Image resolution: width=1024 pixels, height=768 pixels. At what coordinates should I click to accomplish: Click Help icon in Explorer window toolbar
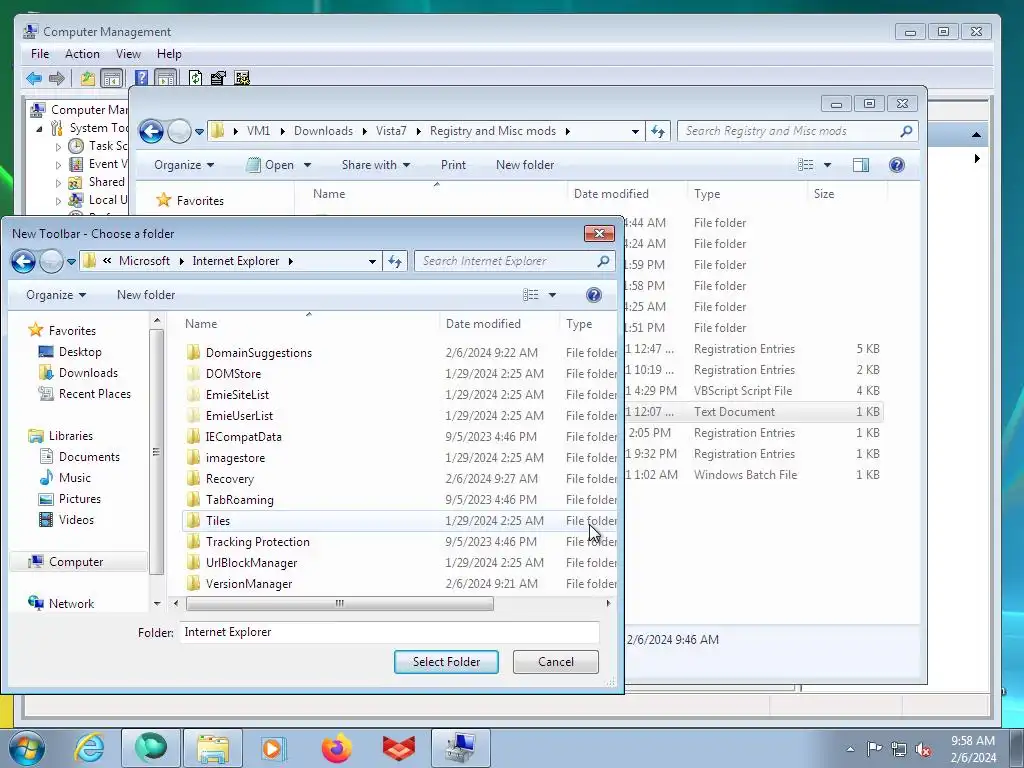897,165
